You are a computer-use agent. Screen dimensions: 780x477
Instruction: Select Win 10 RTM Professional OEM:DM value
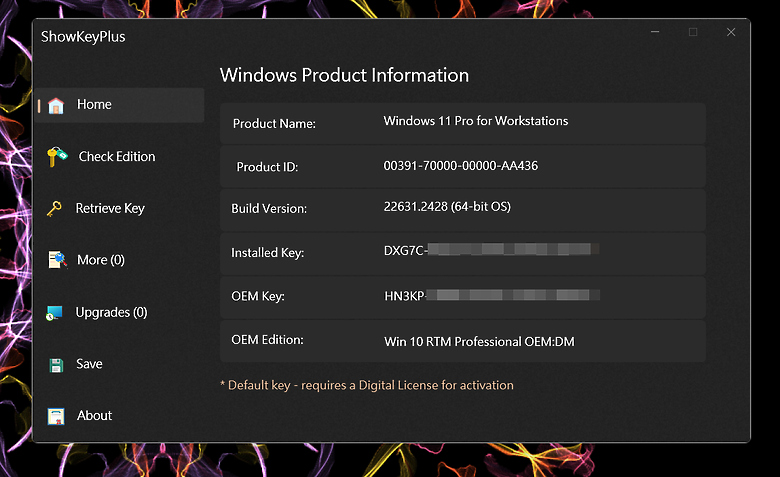click(479, 342)
